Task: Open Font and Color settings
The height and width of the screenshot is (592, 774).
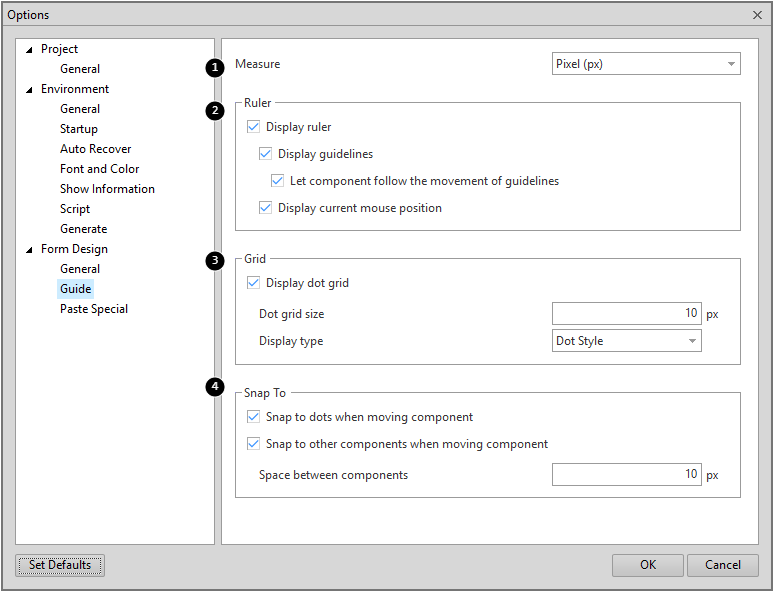Action: click(99, 169)
